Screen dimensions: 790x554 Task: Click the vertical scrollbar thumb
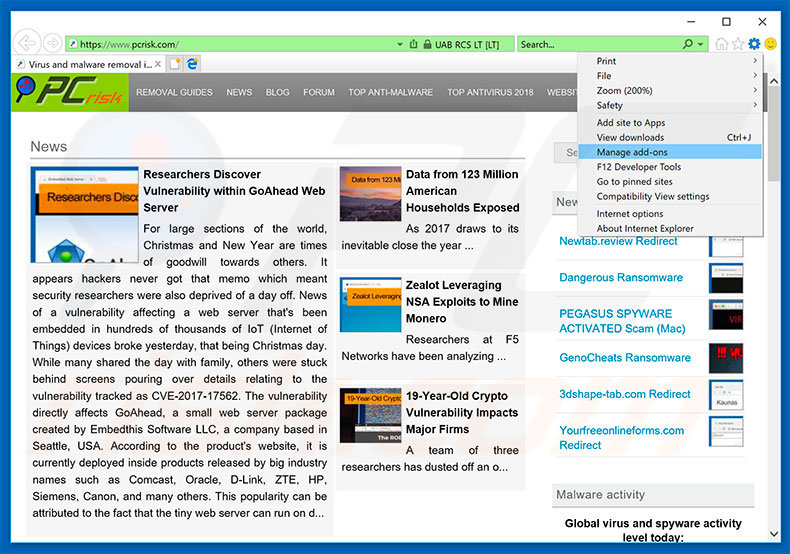tap(774, 135)
